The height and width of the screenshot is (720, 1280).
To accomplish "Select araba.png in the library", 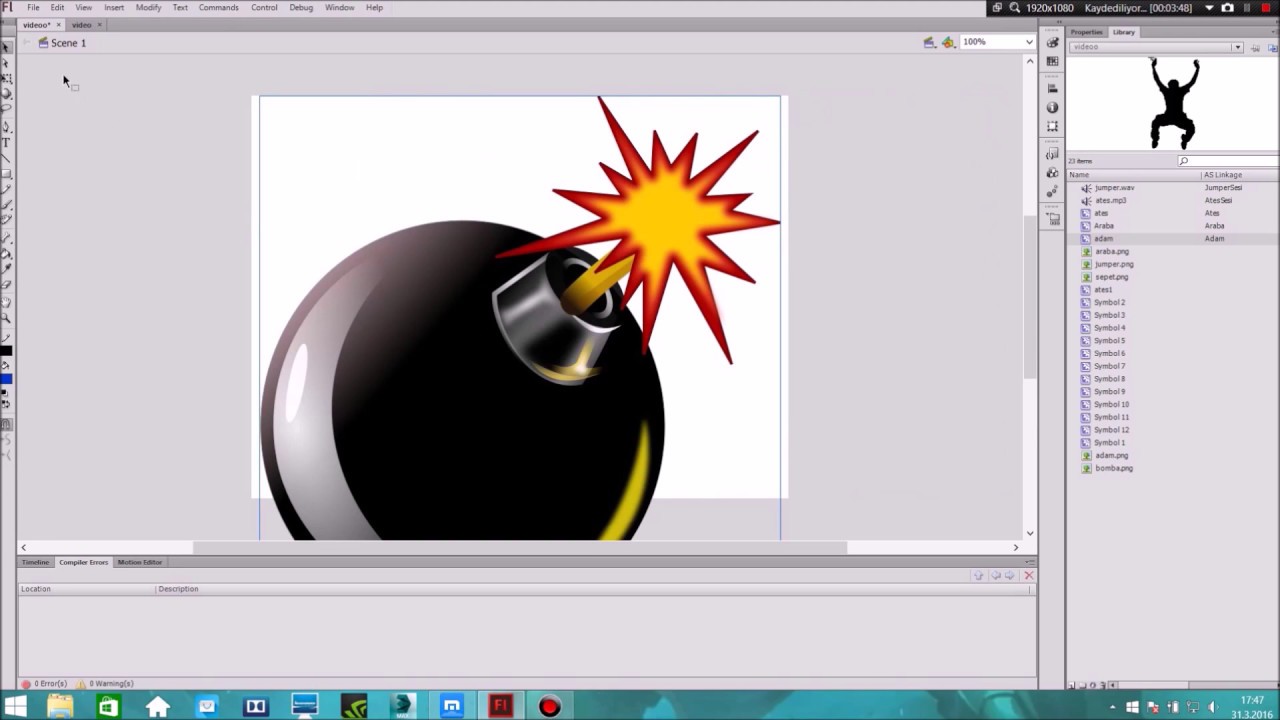I will click(x=1111, y=252).
